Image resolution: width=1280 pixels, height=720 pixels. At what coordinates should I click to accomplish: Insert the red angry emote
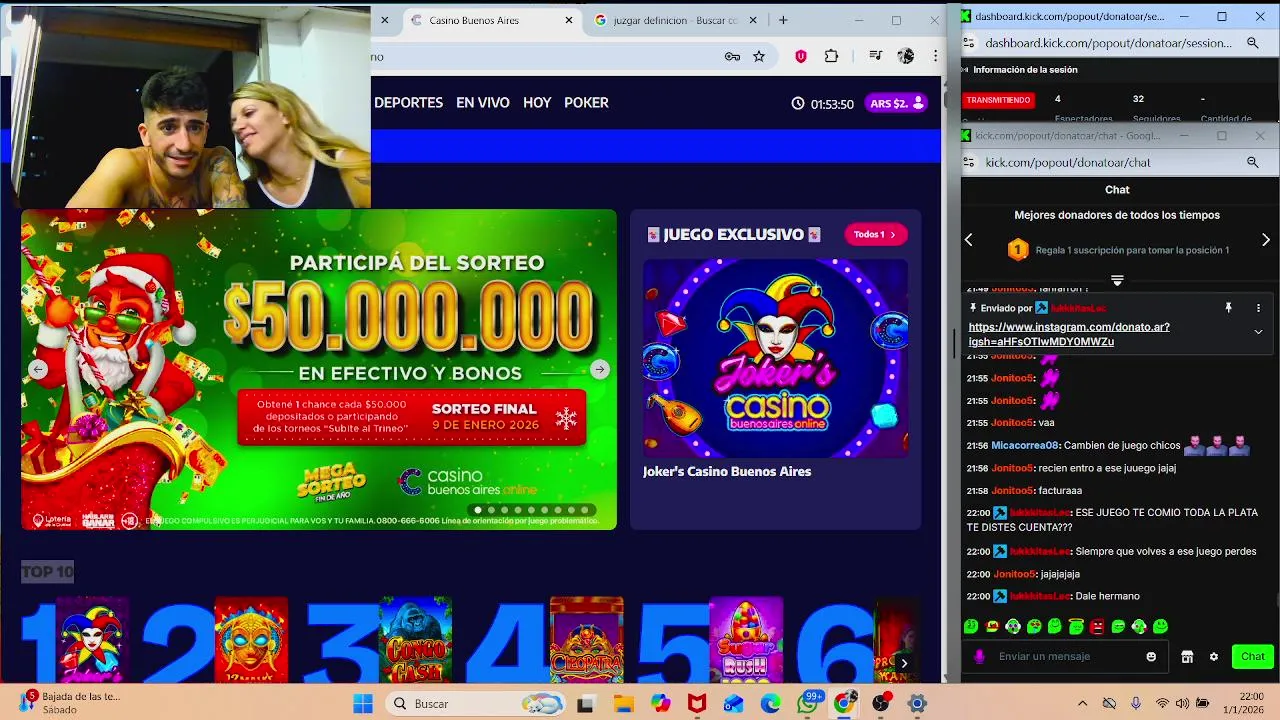(1096, 627)
